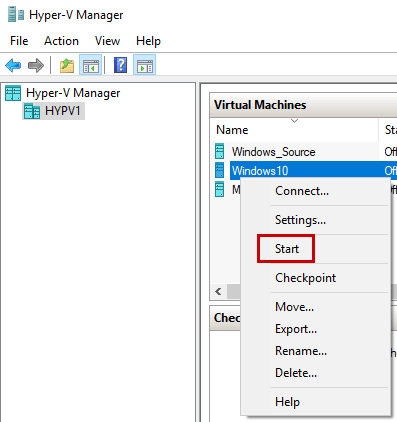The height and width of the screenshot is (422, 397).
Task: Click the Forward arrow toolbar icon
Action: (x=36, y=65)
